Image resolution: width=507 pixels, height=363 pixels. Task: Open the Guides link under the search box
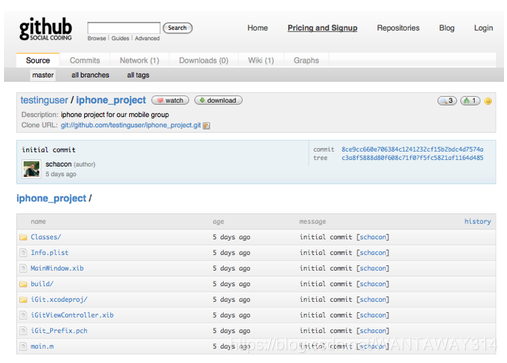click(120, 38)
